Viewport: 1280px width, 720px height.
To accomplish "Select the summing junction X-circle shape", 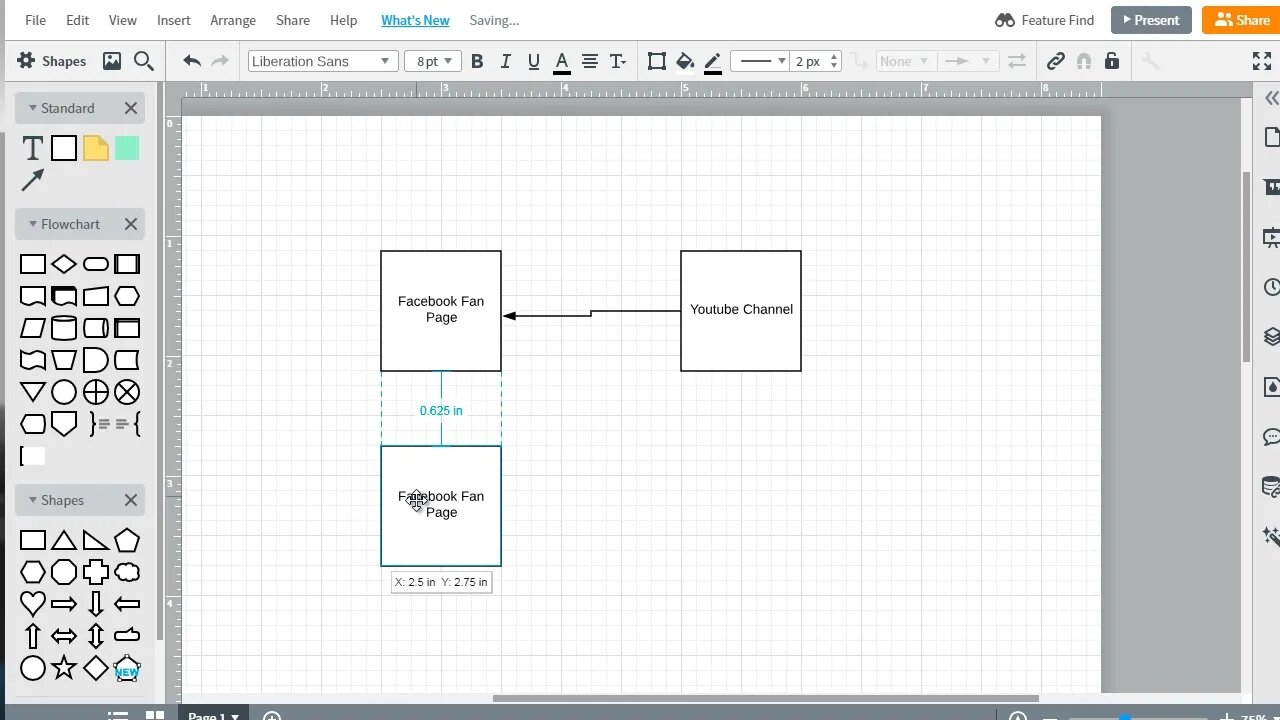I will (127, 392).
